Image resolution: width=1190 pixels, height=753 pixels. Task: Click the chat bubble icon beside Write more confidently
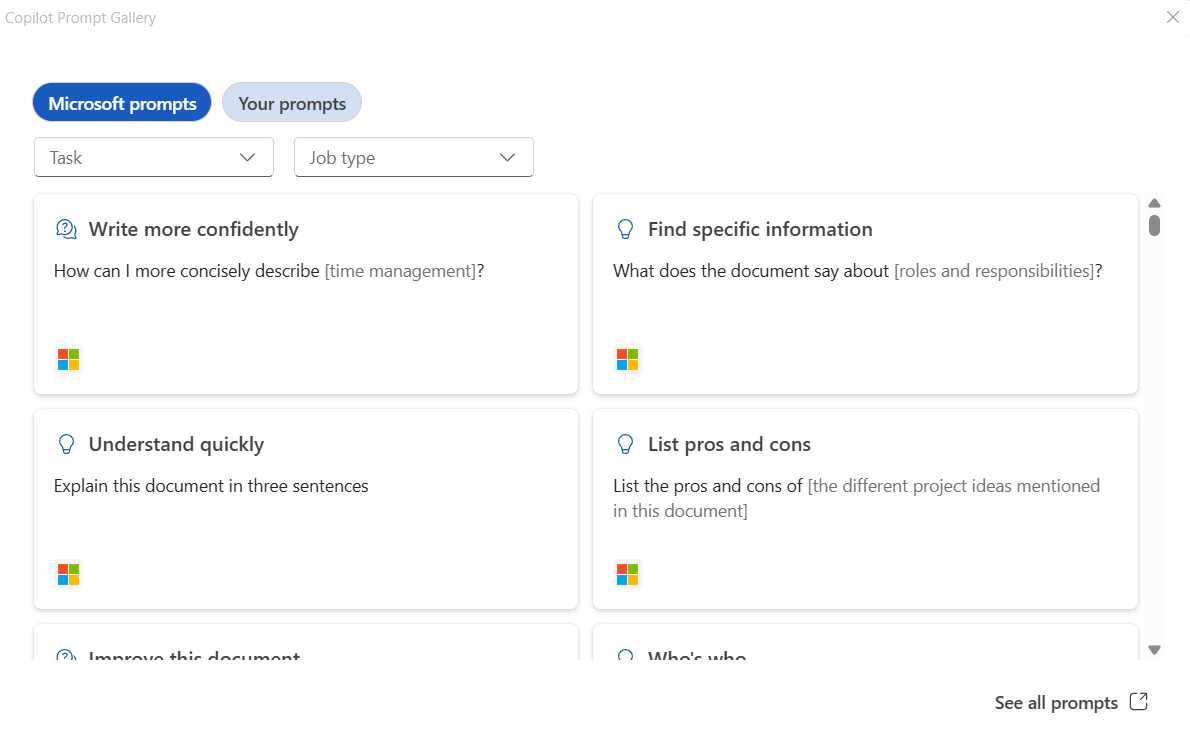[66, 230]
